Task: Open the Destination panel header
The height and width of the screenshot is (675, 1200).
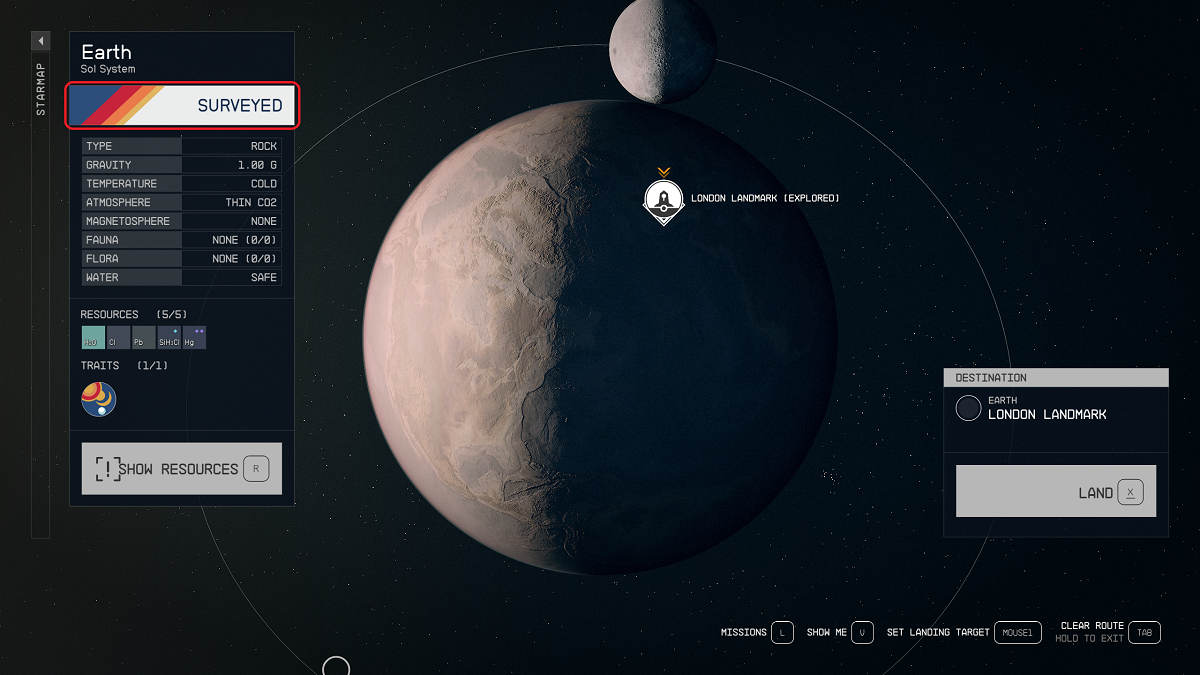Action: click(1056, 377)
